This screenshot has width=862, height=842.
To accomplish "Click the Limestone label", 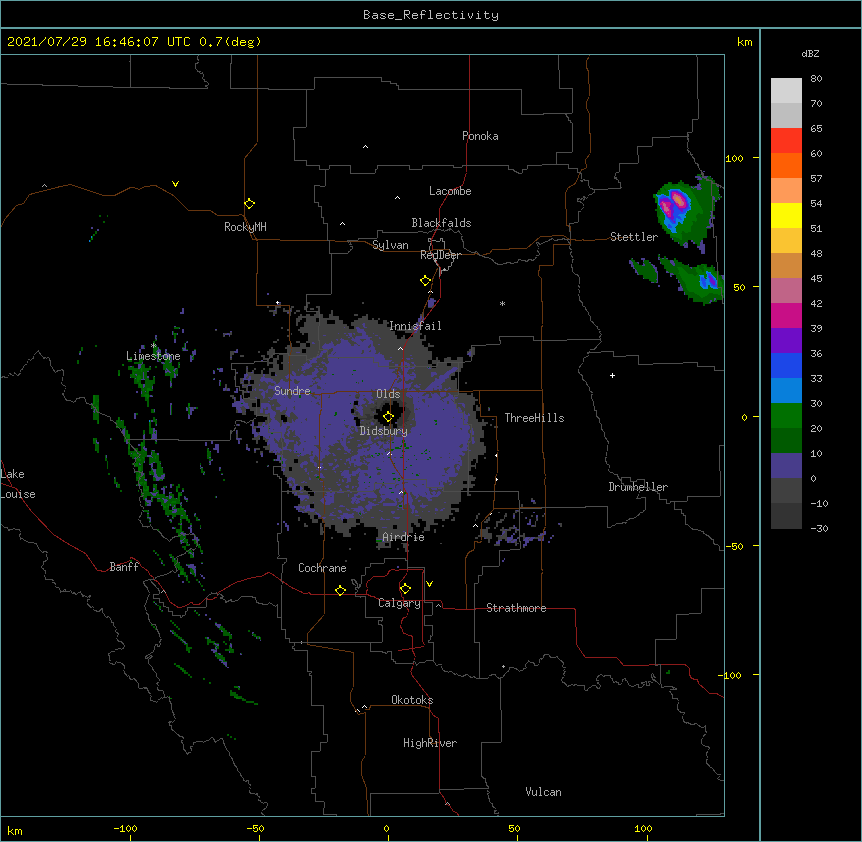I will [153, 356].
